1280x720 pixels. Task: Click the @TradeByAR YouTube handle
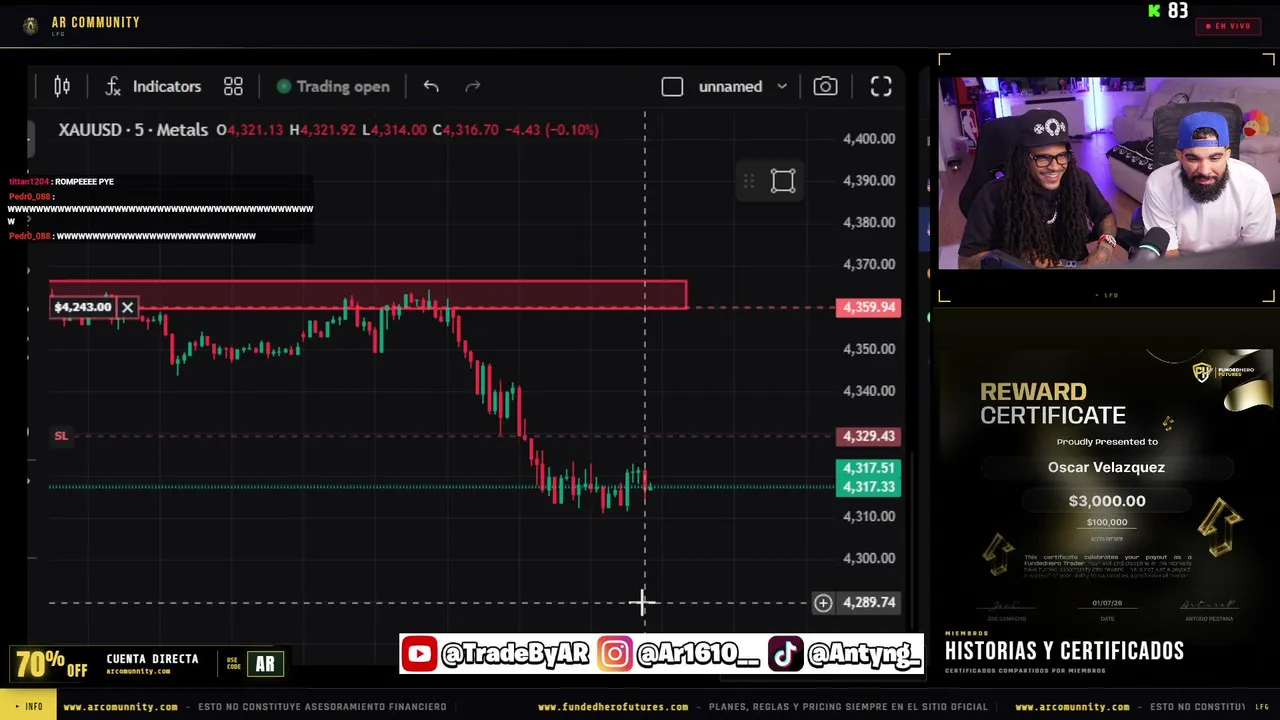pyautogui.click(x=515, y=654)
